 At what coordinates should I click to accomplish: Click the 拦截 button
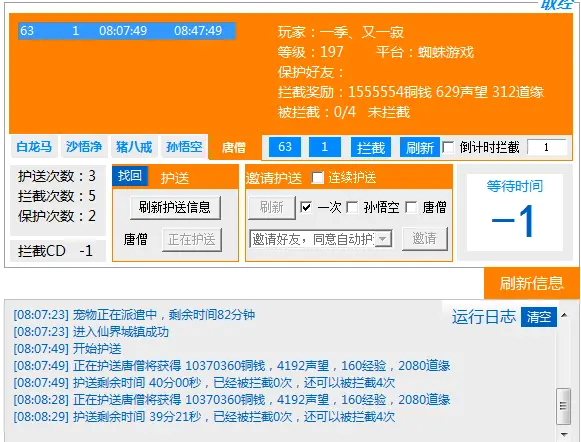point(371,147)
